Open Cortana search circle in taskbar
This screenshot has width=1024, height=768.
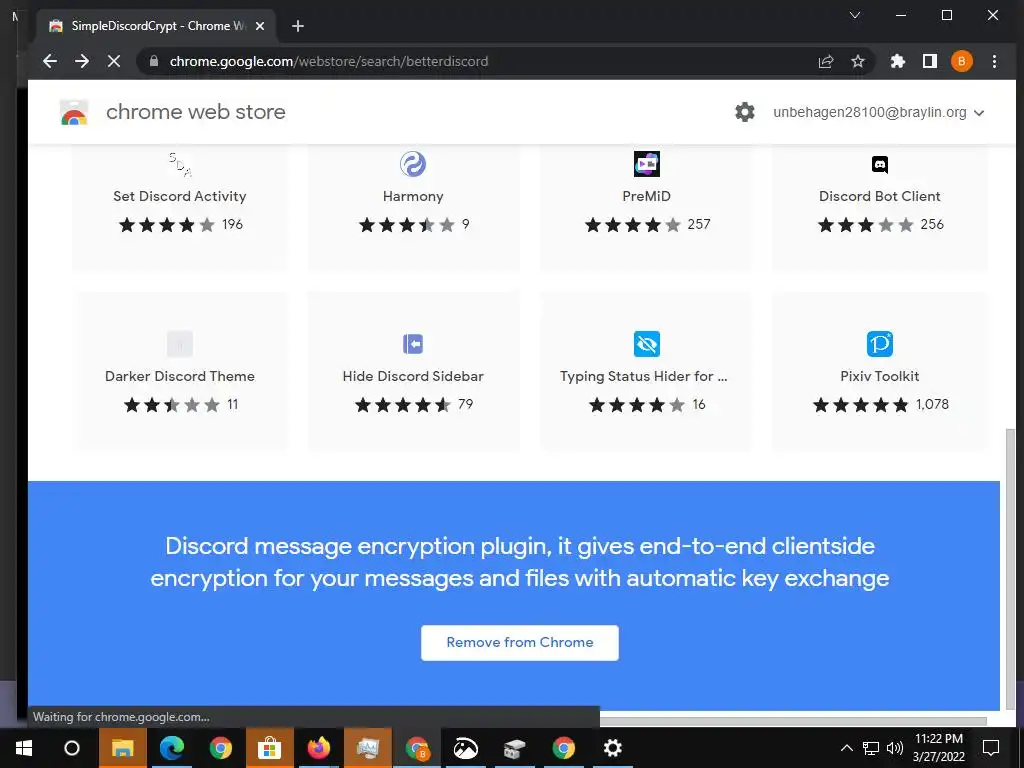point(72,748)
